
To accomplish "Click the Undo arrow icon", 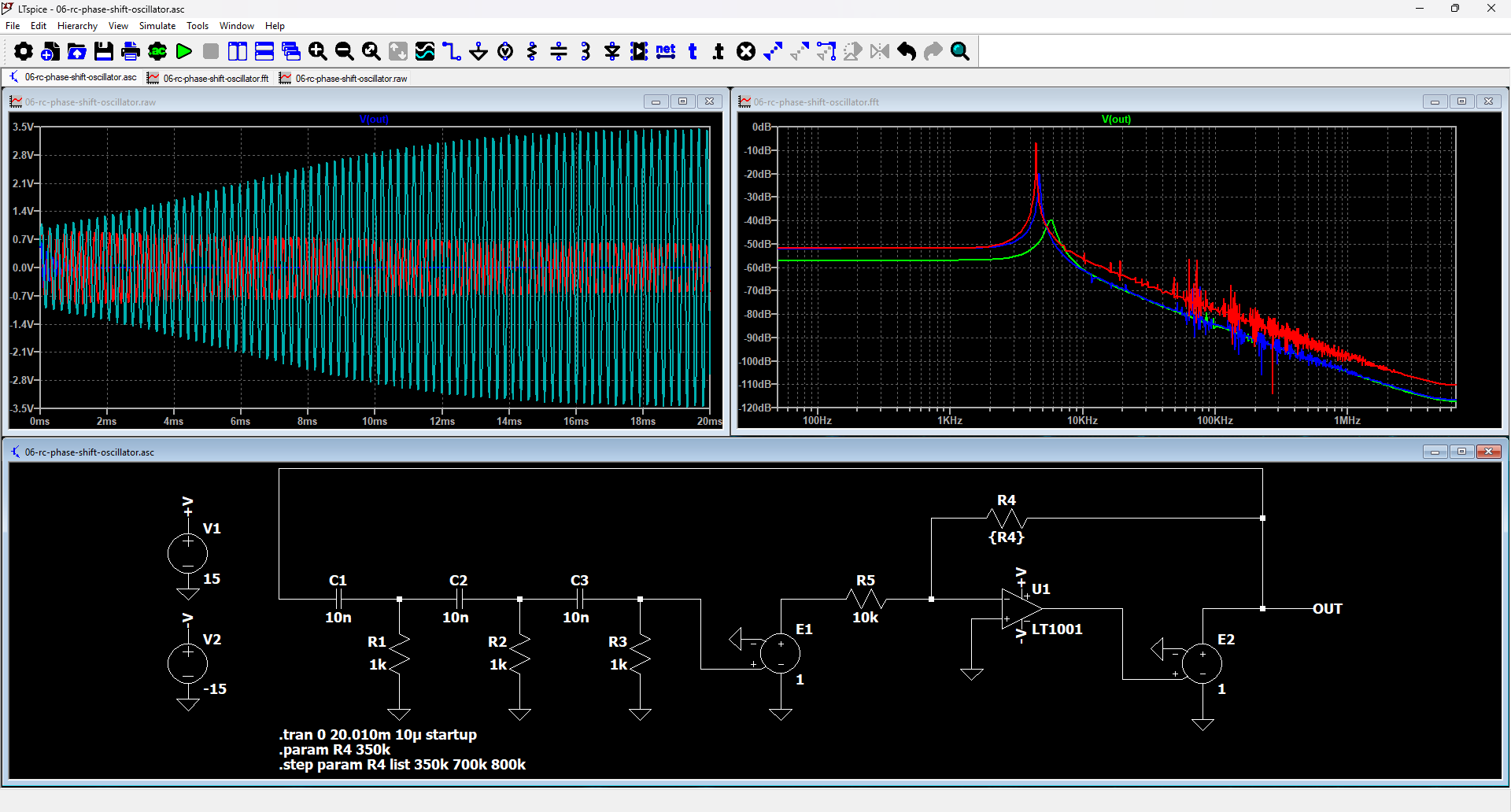I will 907,52.
